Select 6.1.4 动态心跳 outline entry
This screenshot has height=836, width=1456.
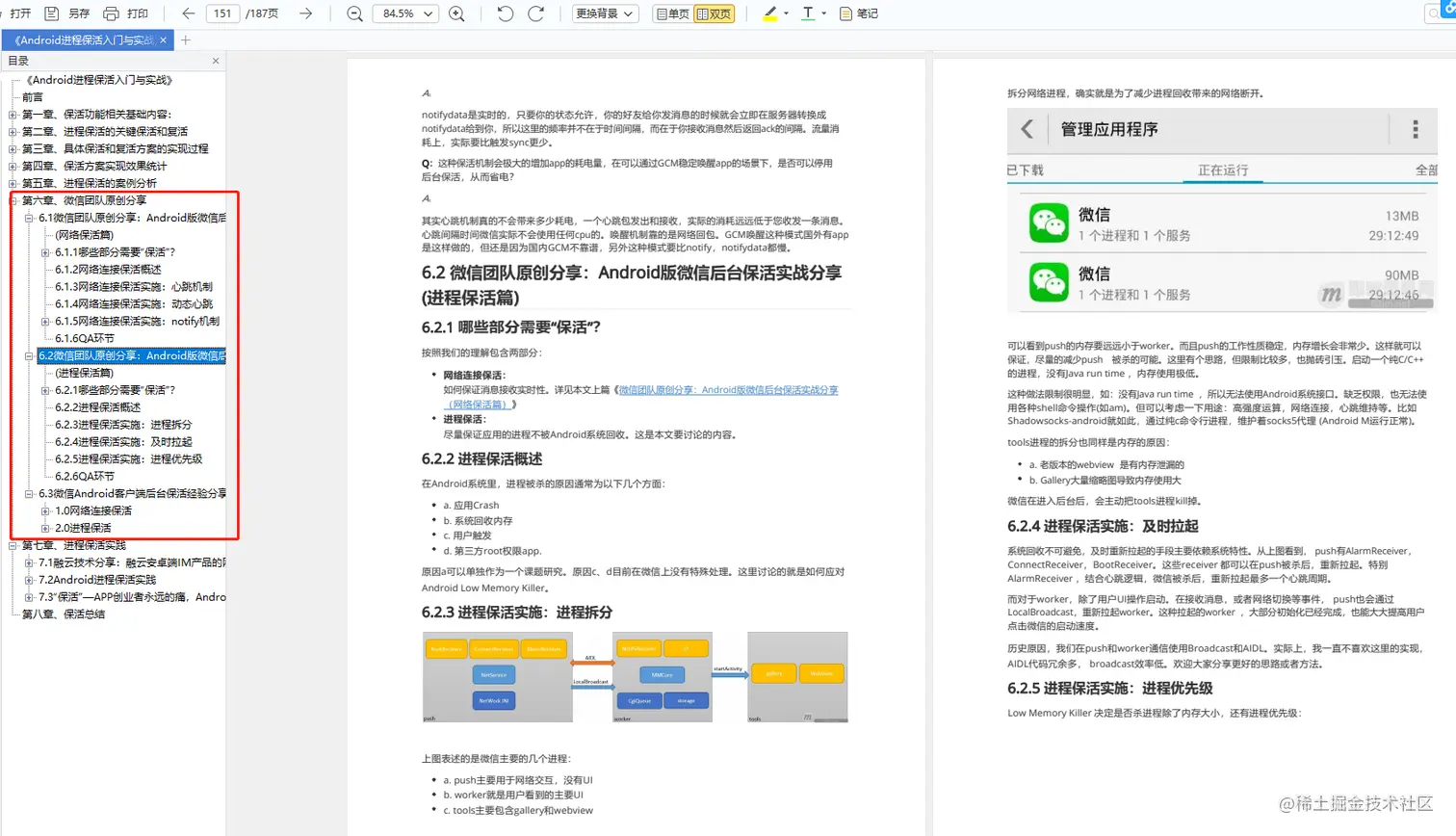click(x=134, y=304)
